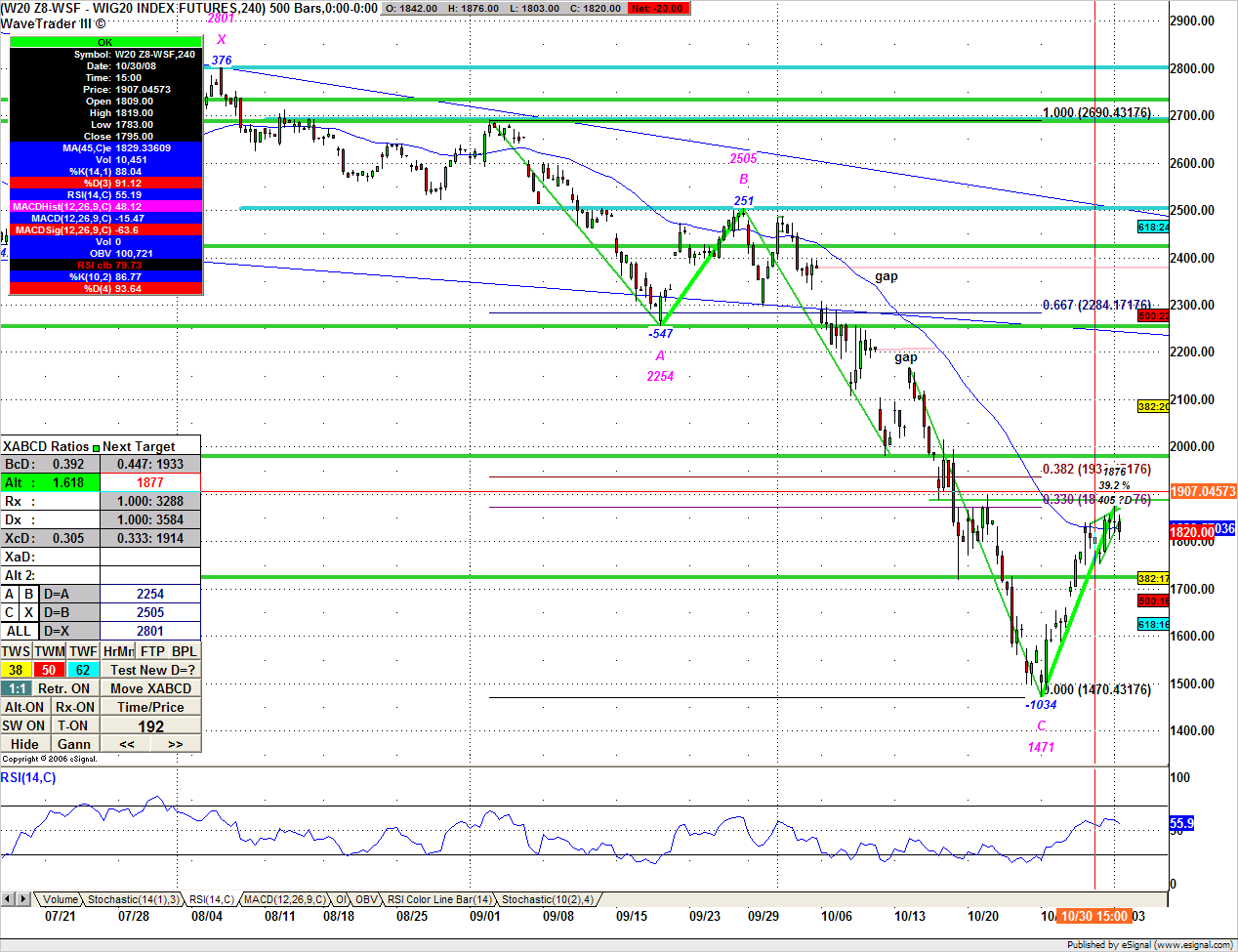Click the 2801 target value
Image resolution: width=1238 pixels, height=952 pixels.
150,631
